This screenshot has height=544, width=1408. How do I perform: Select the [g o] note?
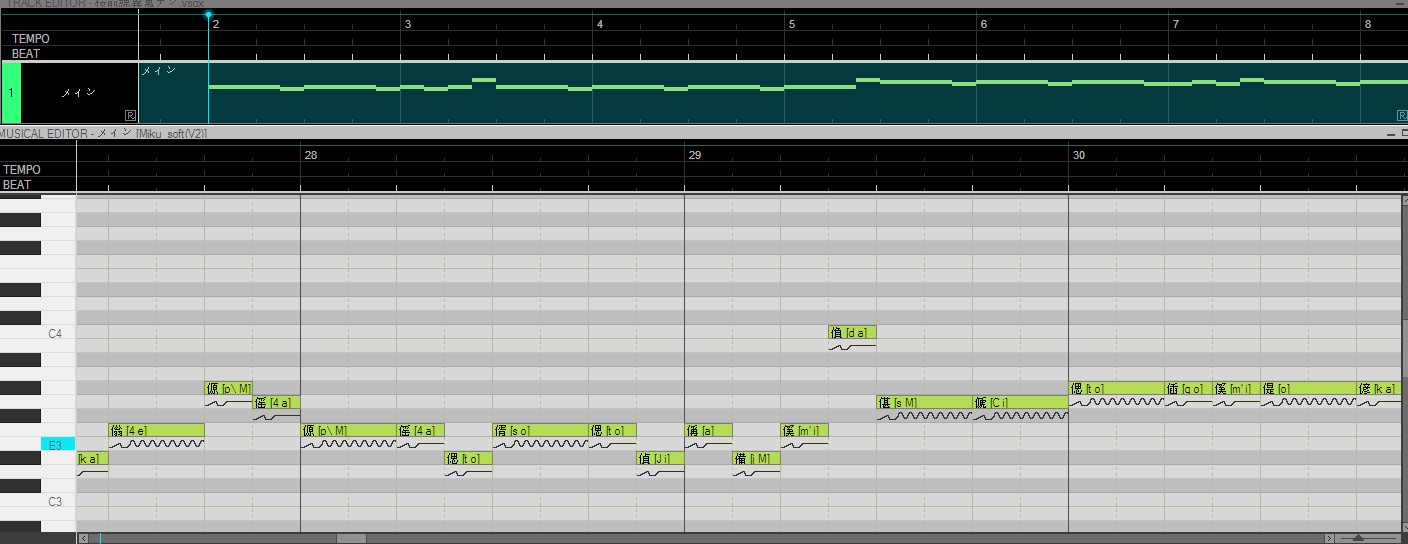click(1189, 388)
